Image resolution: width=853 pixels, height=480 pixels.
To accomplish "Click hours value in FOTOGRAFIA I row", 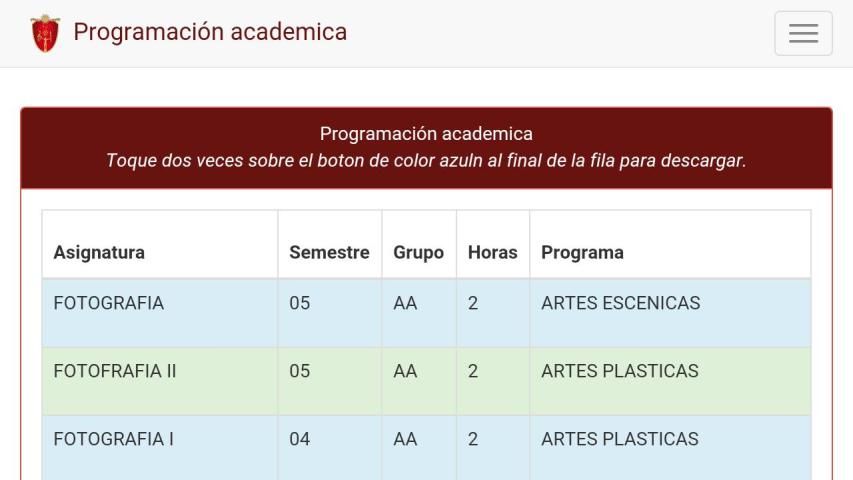I will pos(473,439).
